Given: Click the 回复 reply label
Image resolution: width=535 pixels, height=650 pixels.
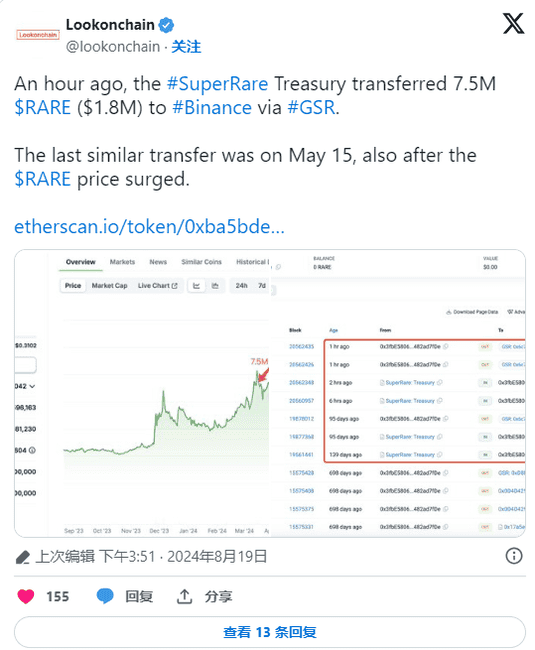Looking at the screenshot, I should tap(139, 597).
